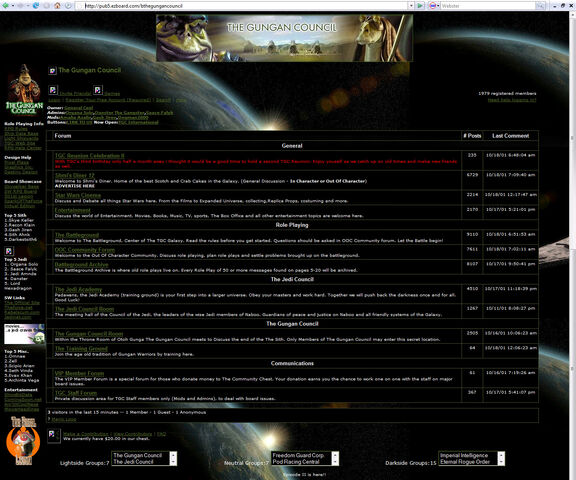576x480 pixels.
Task: Click the Games icon
Action: [98, 90]
